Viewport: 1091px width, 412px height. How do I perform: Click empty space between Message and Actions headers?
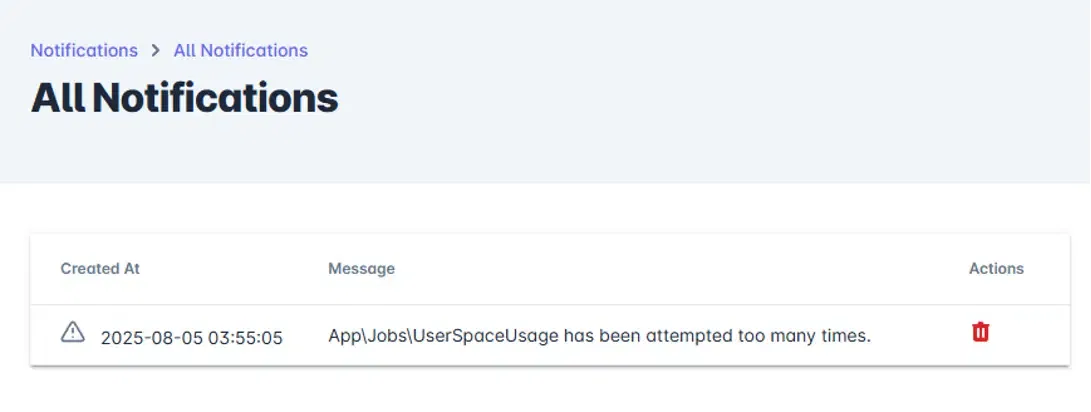coord(680,268)
